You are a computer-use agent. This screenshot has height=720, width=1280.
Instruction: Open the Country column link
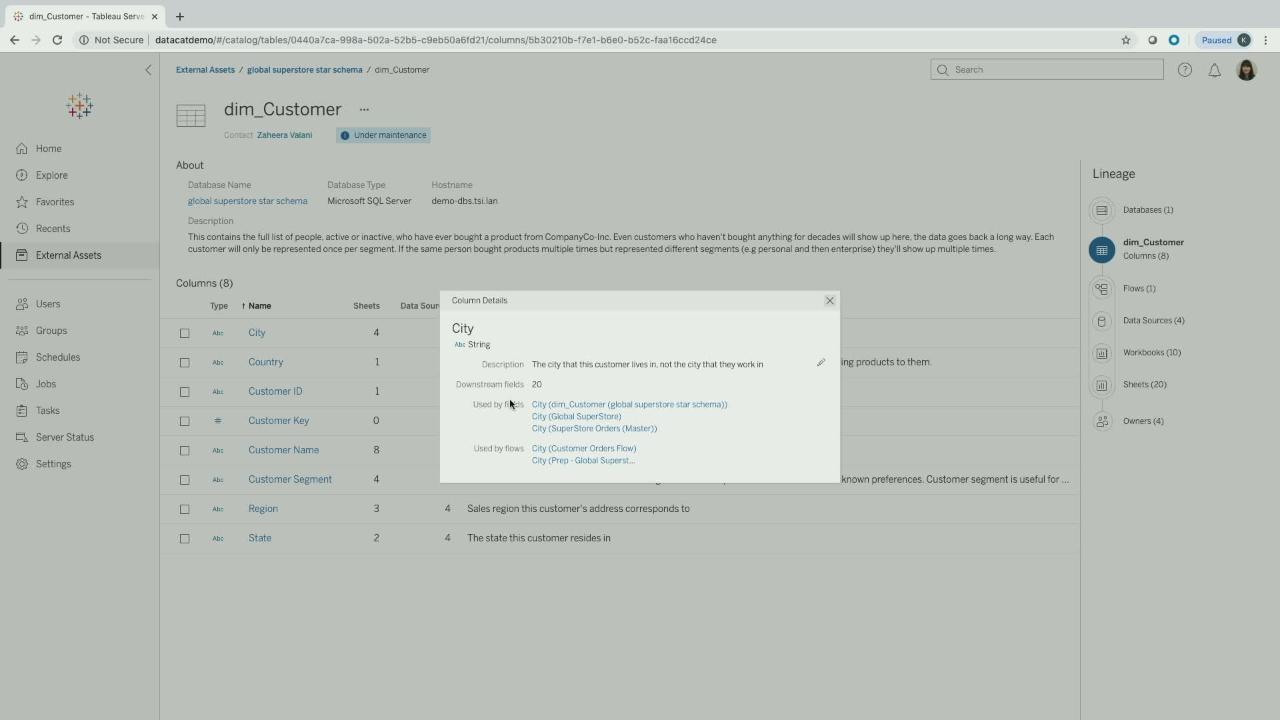[x=265, y=362]
